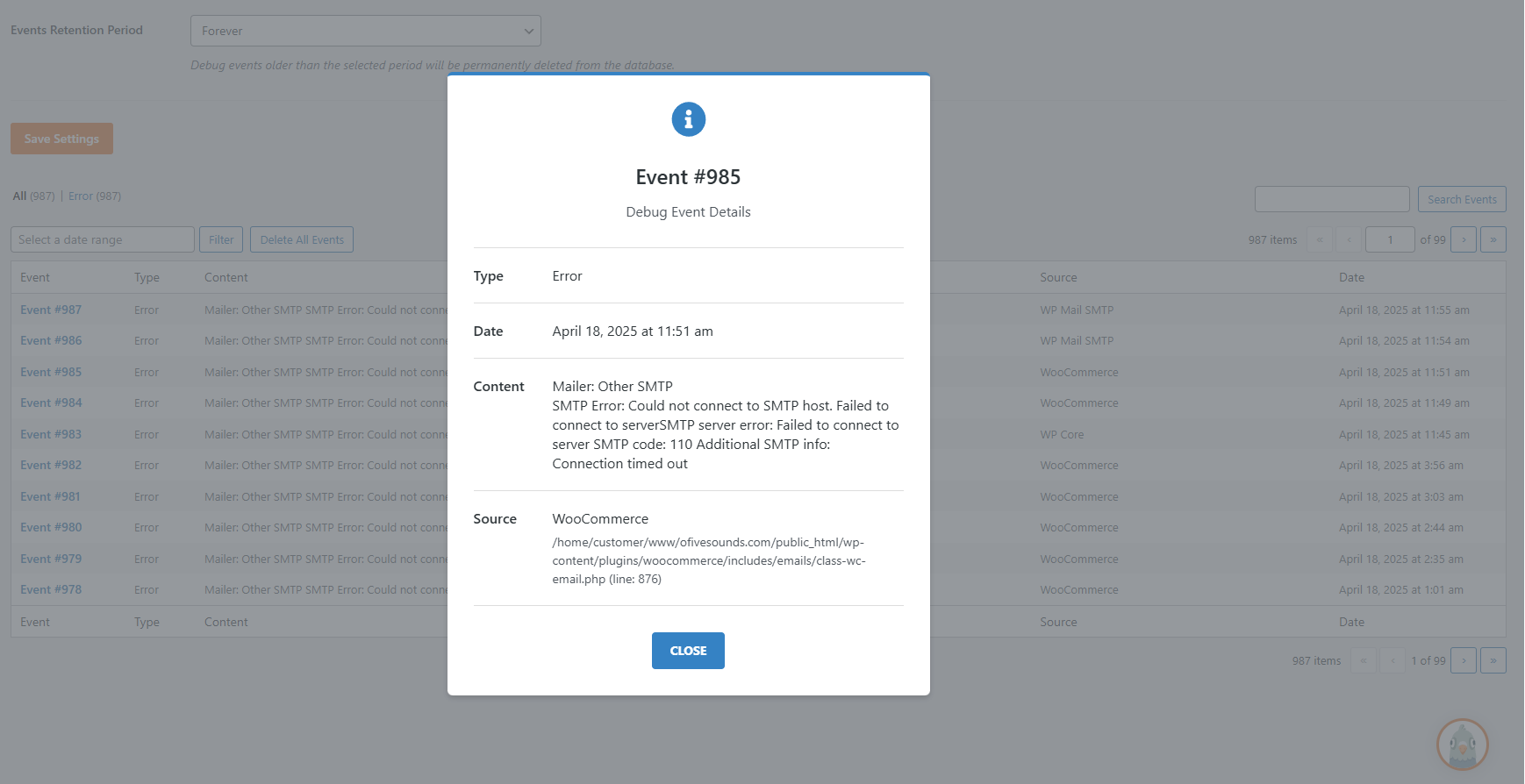Filter events by Error (987)
The width and height of the screenshot is (1525, 784).
click(95, 196)
